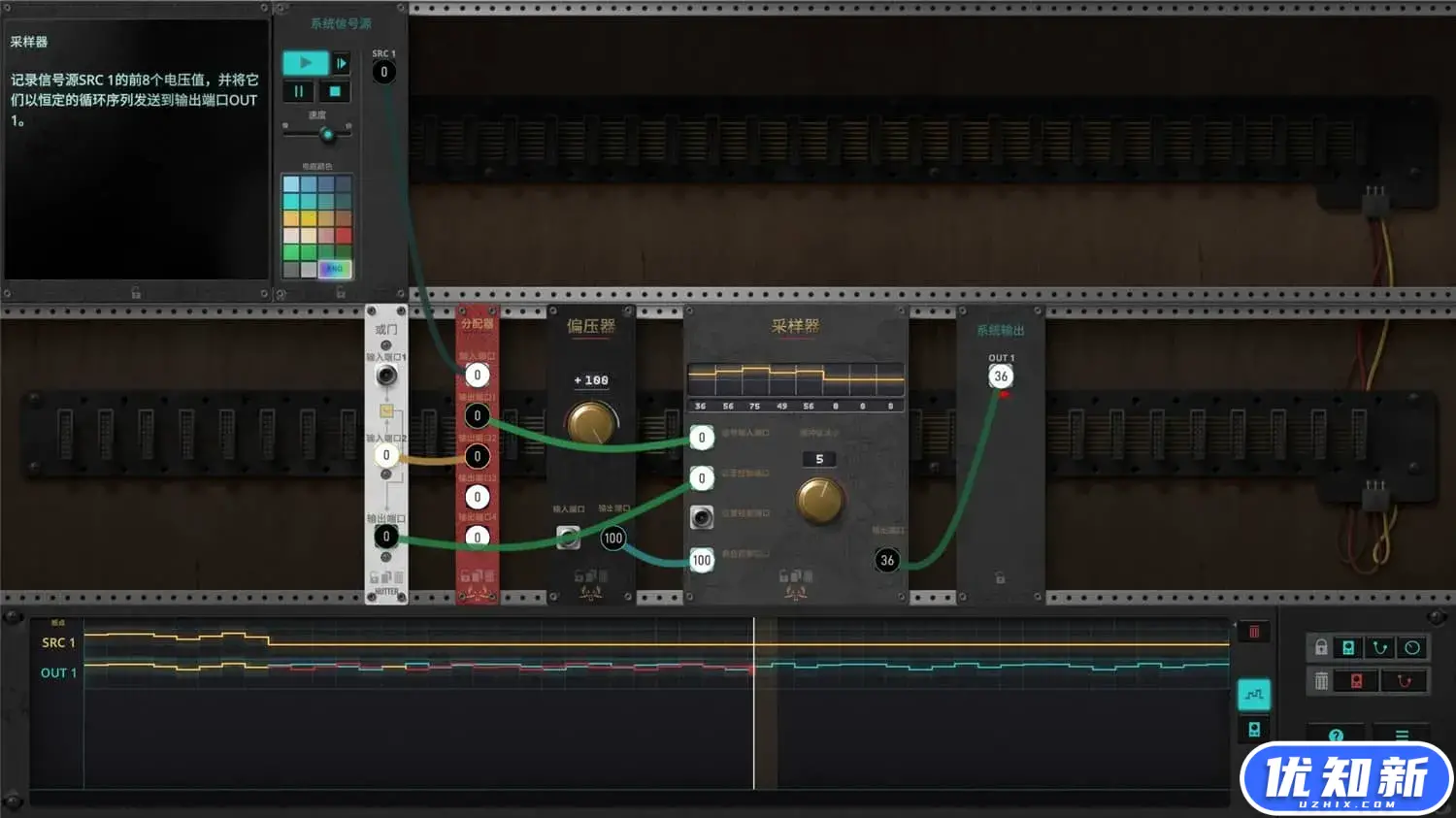Screen dimensions: 1456x818
Task: Pause the signal simulation
Action: tap(298, 91)
